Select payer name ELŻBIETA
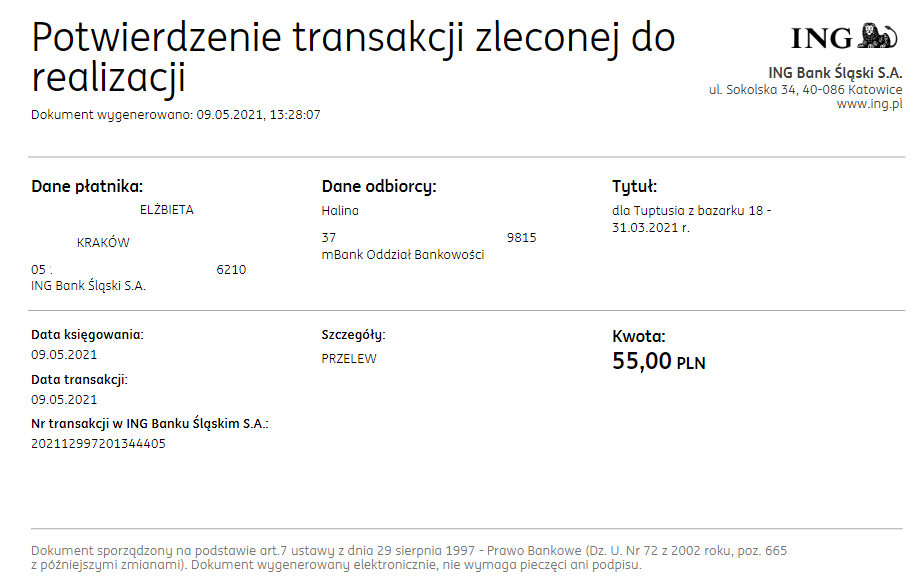This screenshot has height=586, width=922. coord(166,210)
